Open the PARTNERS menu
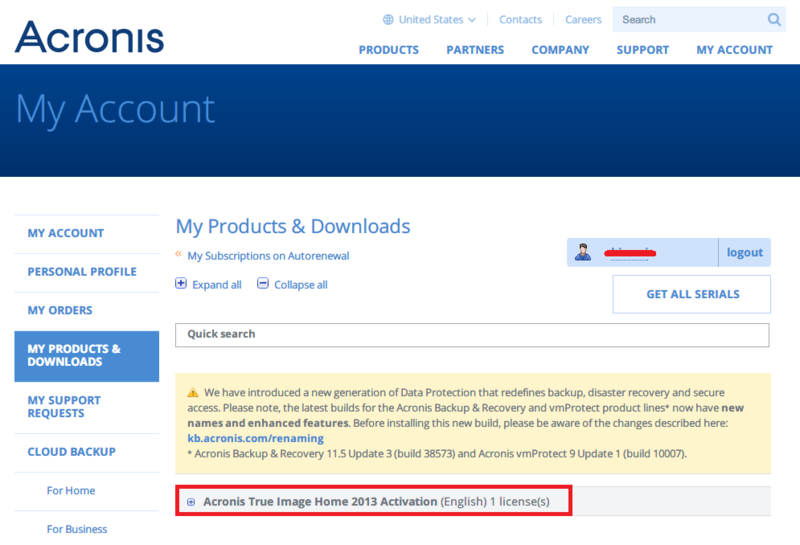Viewport: 800px width, 545px height. coord(475,50)
